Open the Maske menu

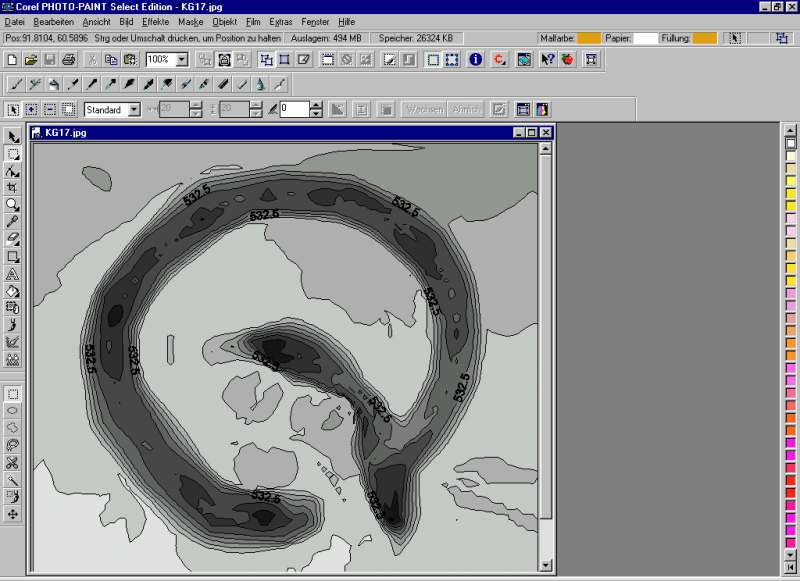pyautogui.click(x=190, y=21)
